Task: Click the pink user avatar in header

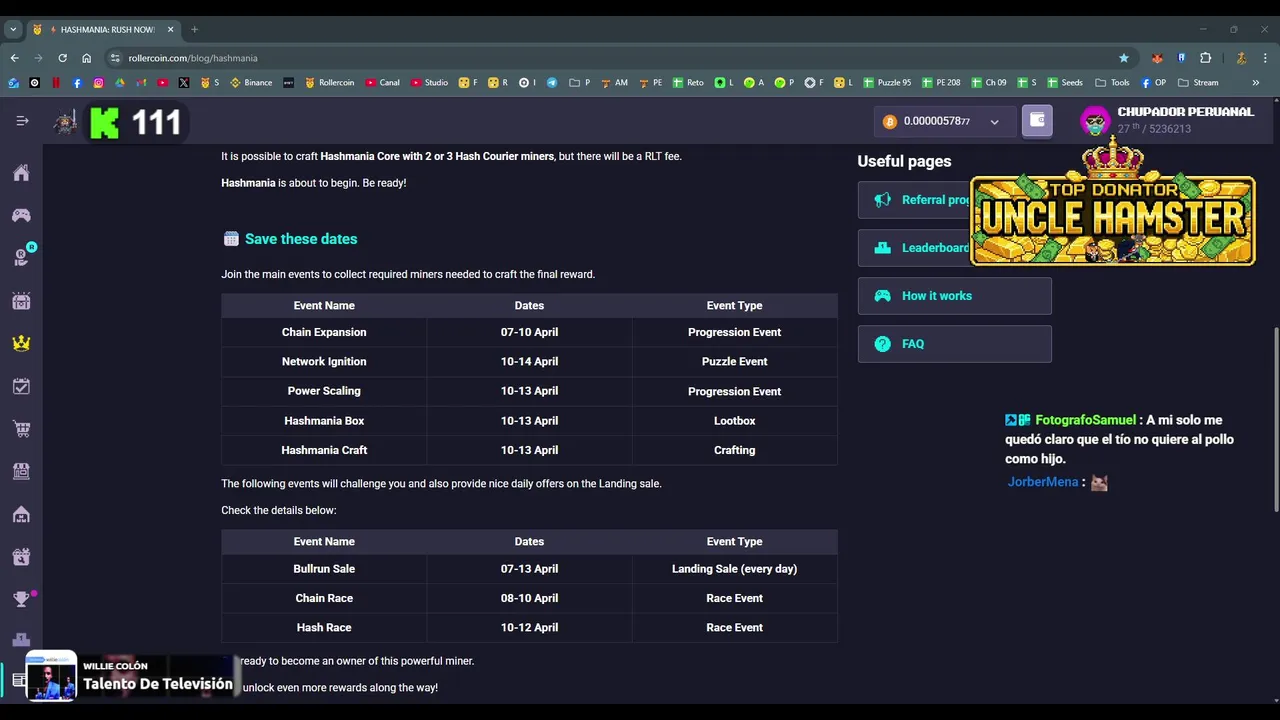Action: pos(1096,121)
